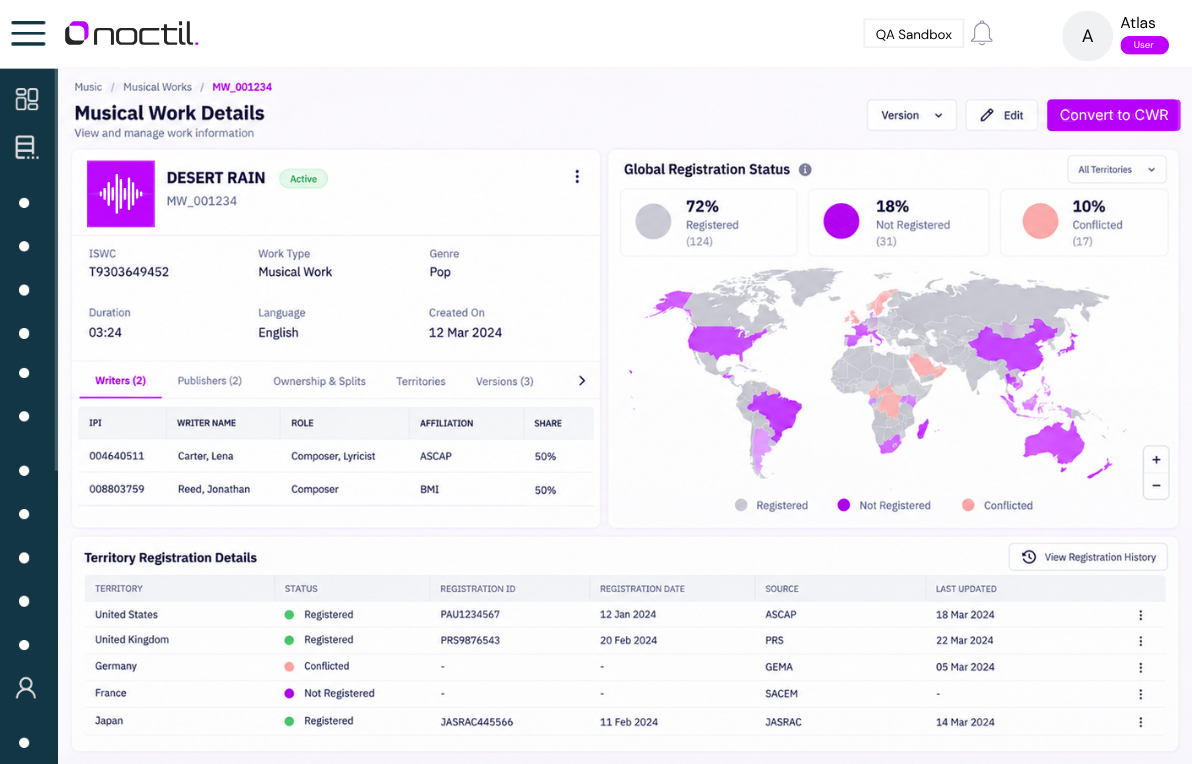Click the France Not Registered status
This screenshot has height=764, width=1192.
click(329, 693)
